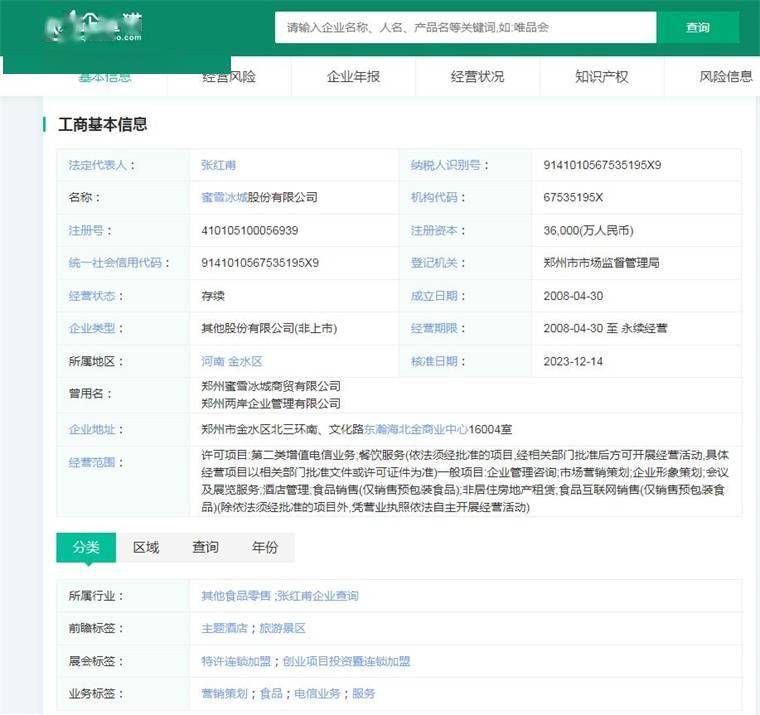760x715 pixels.
Task: Open the 张红甫企业查询 link
Action: tap(317, 596)
